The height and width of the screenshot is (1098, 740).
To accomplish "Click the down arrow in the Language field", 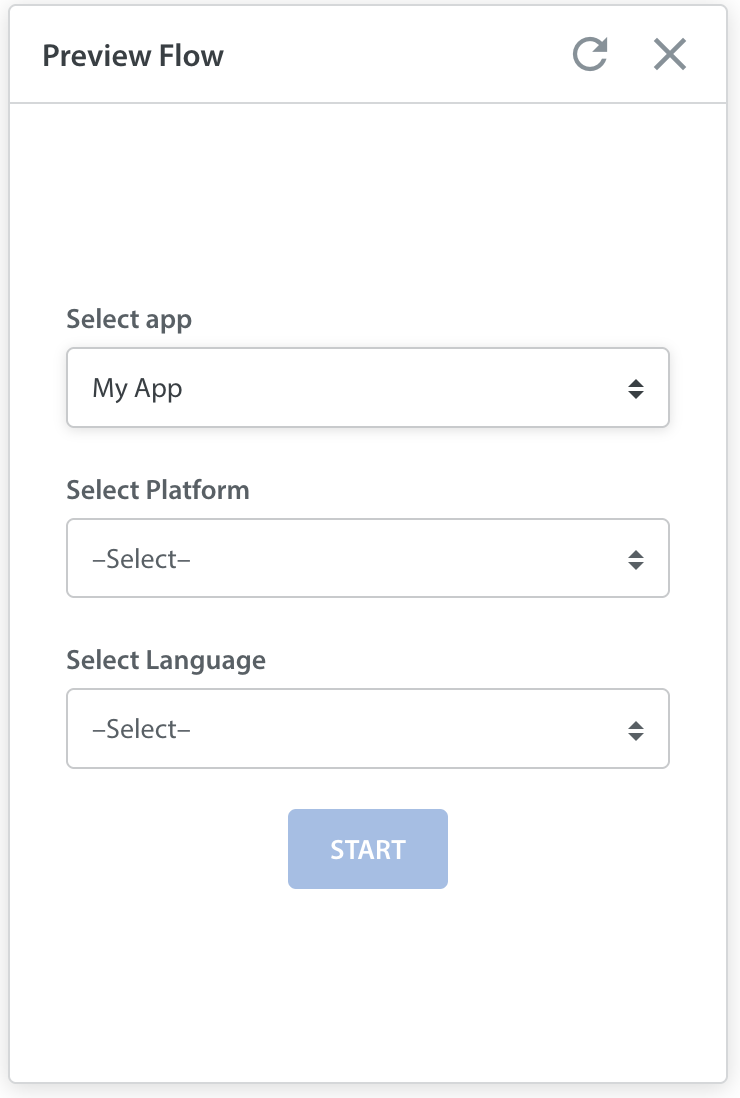I will pyautogui.click(x=636, y=736).
